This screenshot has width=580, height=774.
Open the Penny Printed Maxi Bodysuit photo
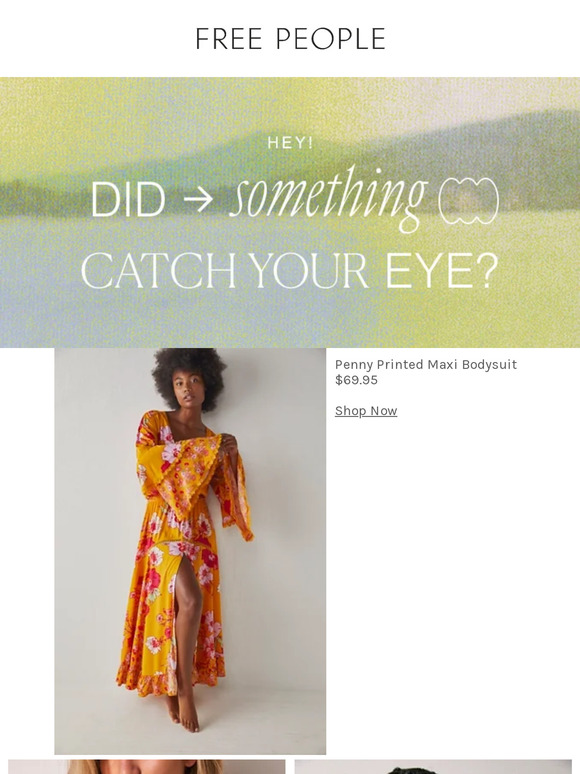tap(190, 551)
